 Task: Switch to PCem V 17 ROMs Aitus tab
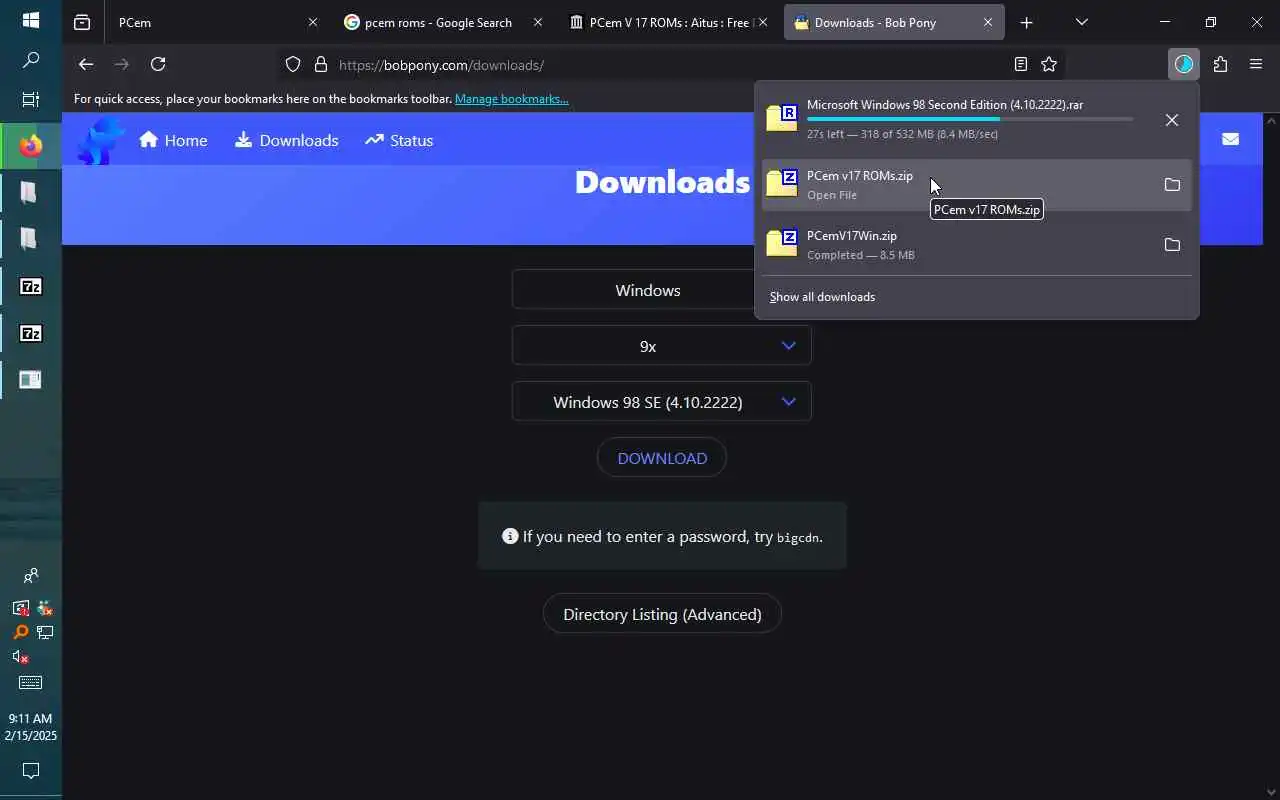(668, 22)
